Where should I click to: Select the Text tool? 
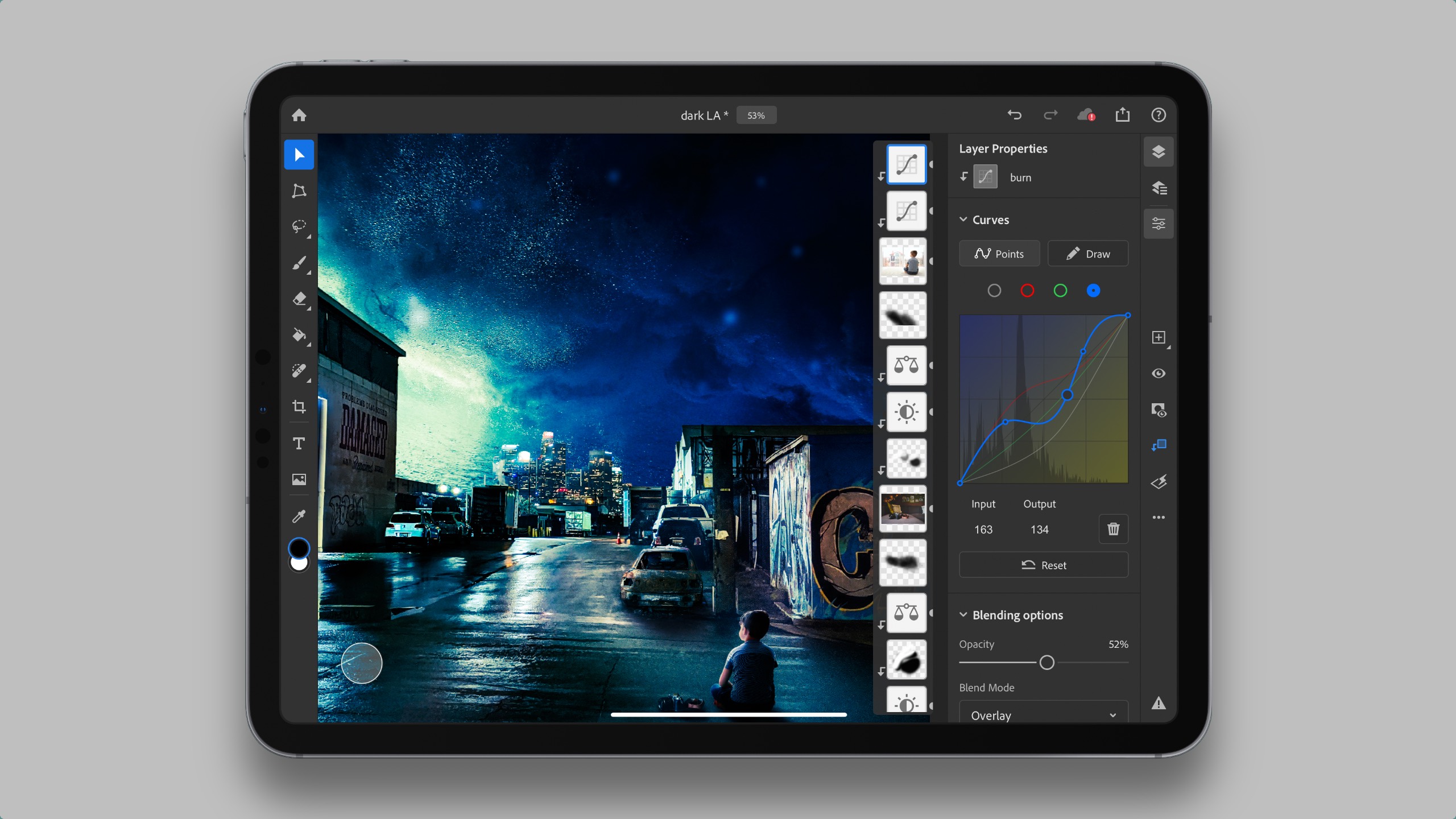299,443
